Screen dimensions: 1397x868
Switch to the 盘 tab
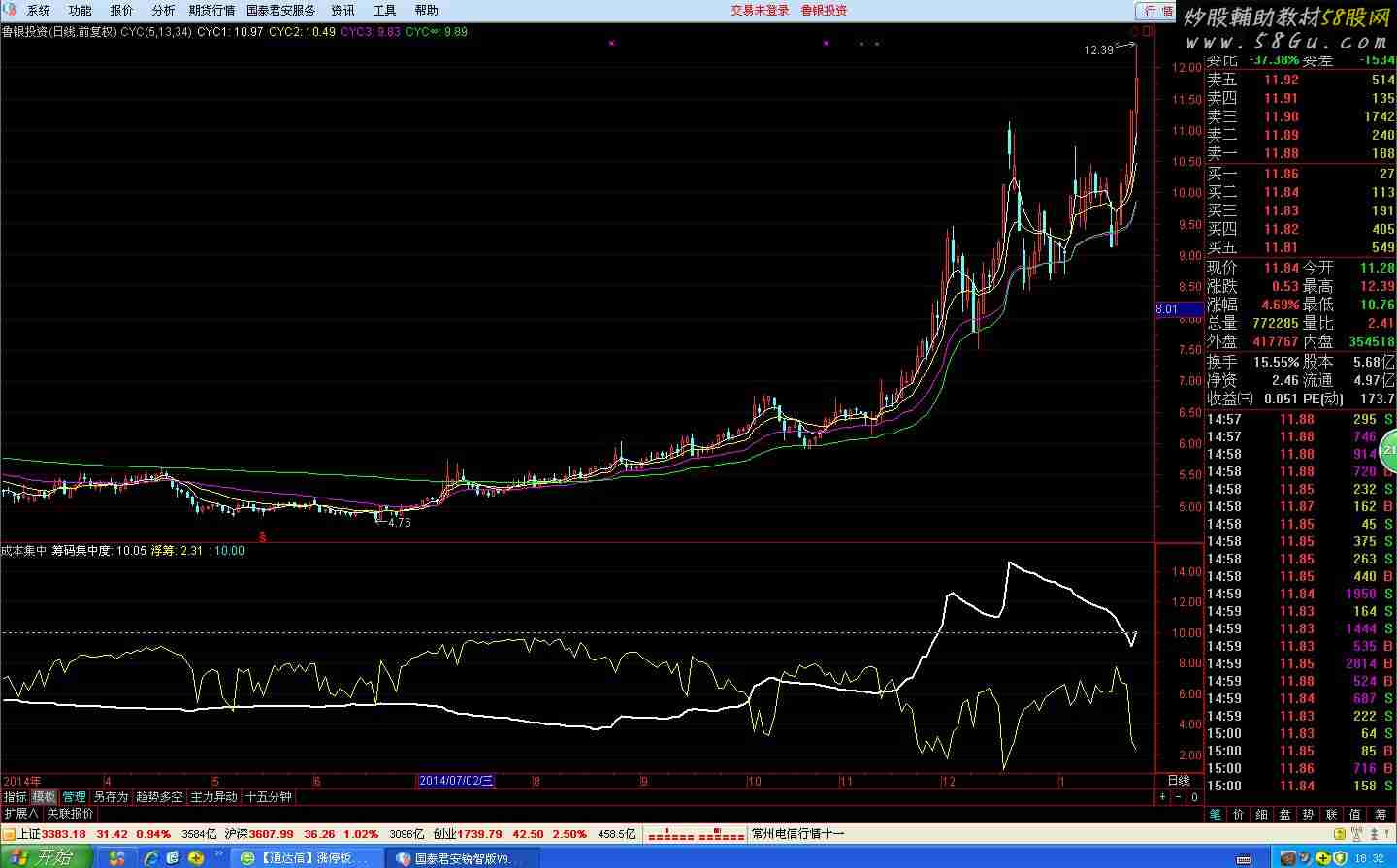(x=1285, y=815)
